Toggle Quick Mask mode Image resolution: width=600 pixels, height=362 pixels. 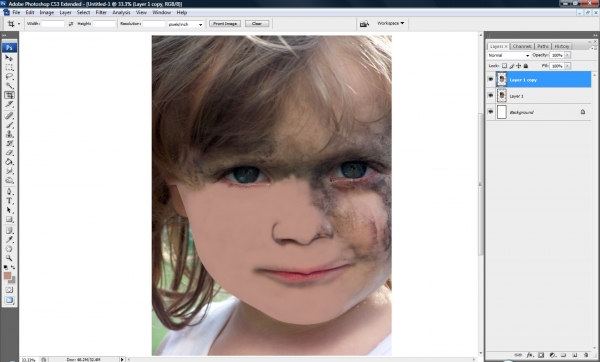(x=9, y=290)
